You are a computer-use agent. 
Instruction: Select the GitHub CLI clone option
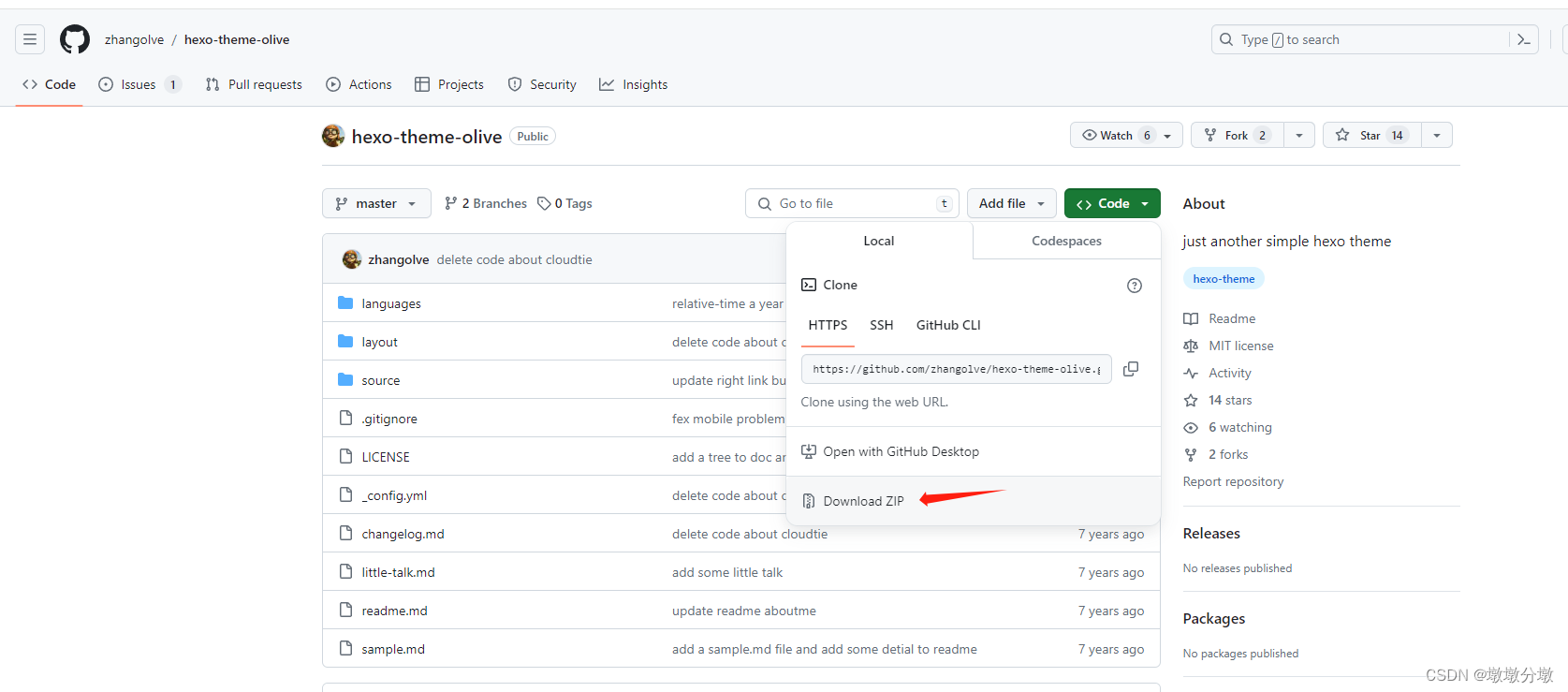click(948, 325)
